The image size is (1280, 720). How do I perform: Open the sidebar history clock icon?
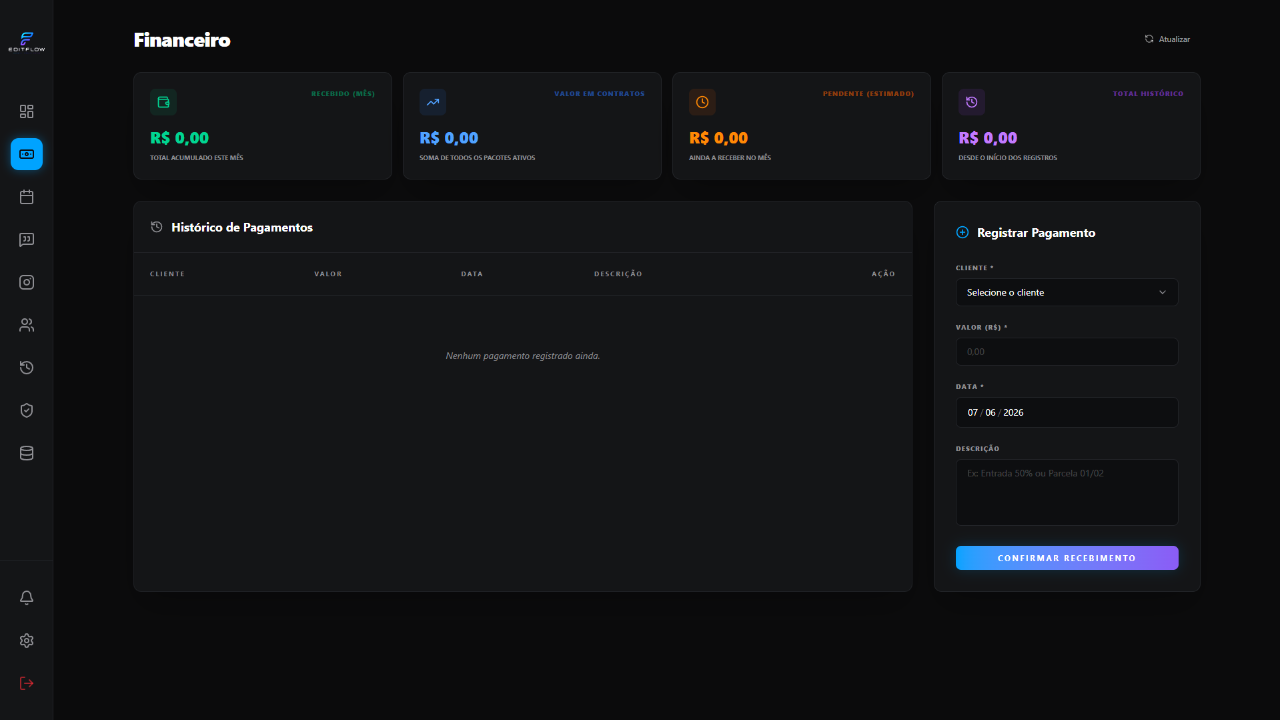click(27, 368)
